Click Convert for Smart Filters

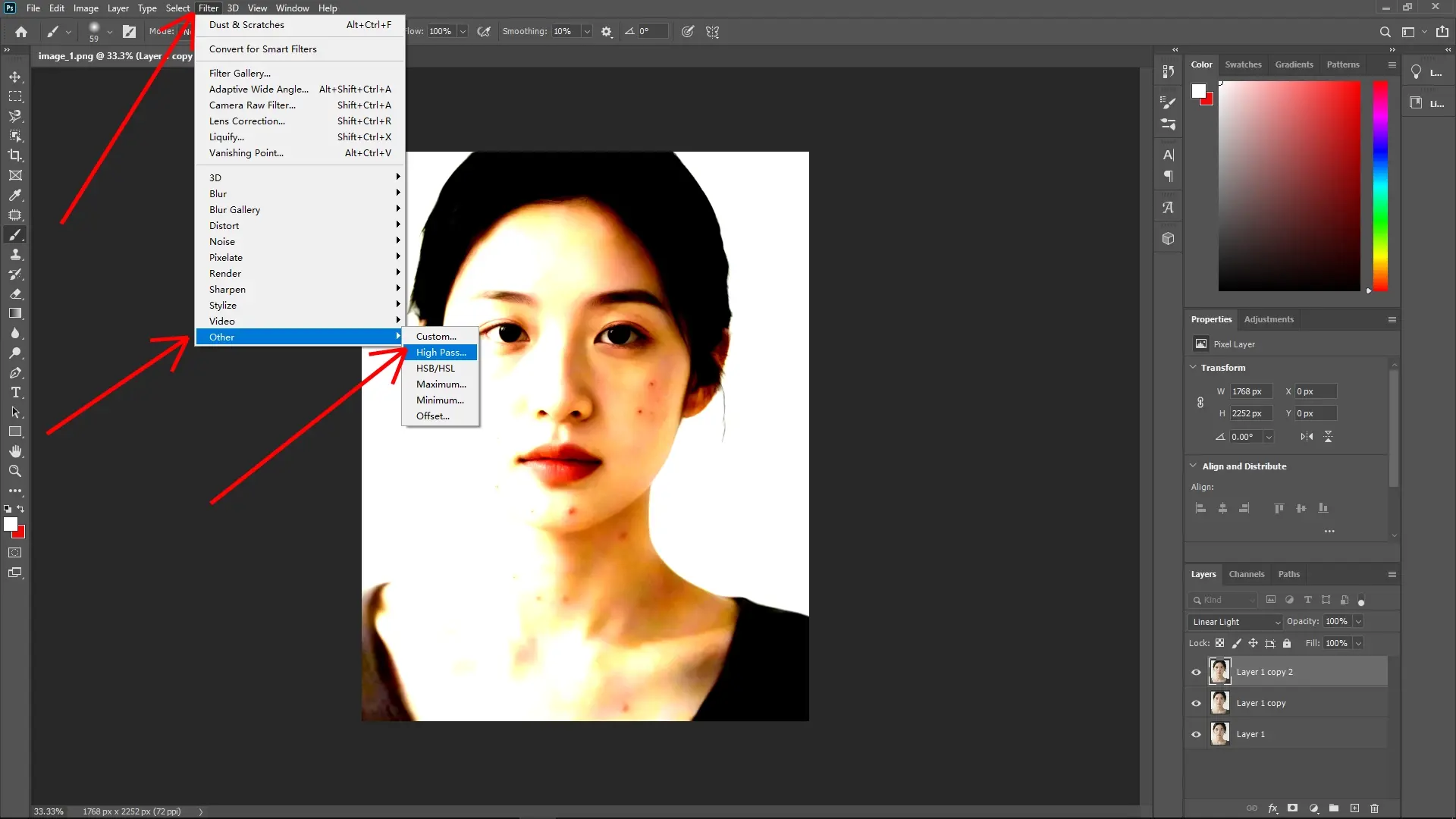pyautogui.click(x=262, y=49)
